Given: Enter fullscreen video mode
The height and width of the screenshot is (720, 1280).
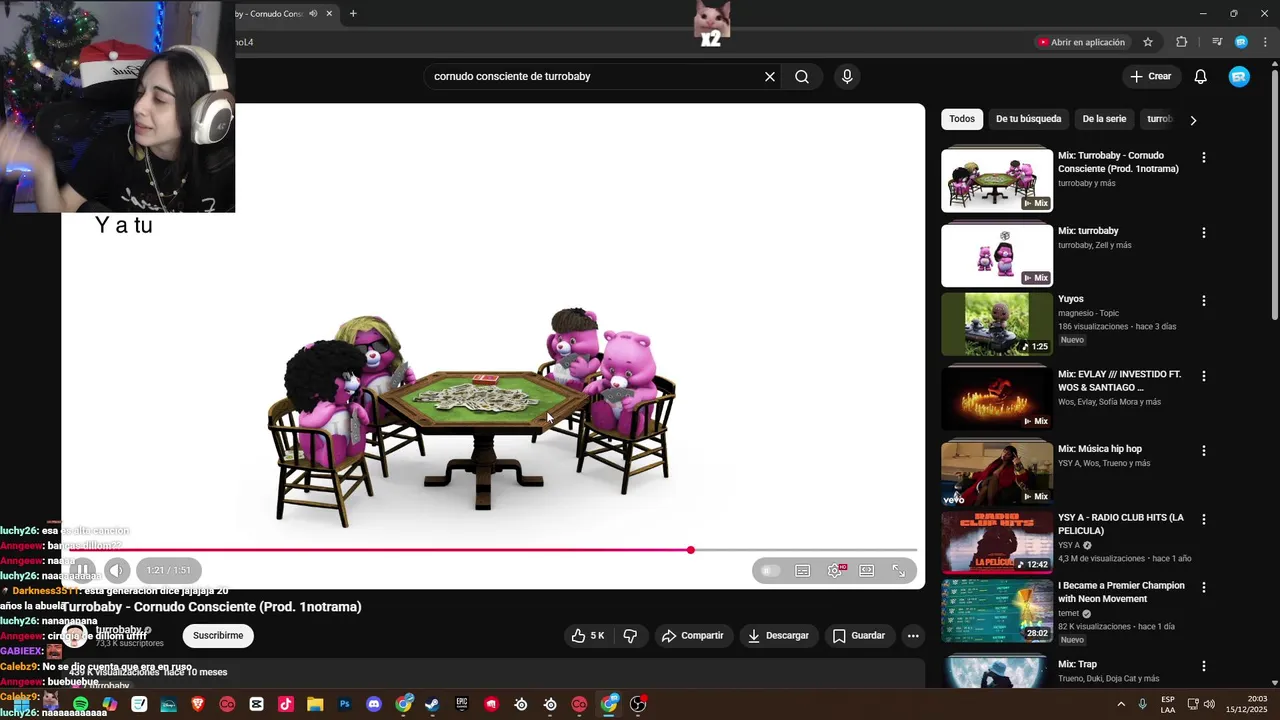Looking at the screenshot, I should 899,571.
